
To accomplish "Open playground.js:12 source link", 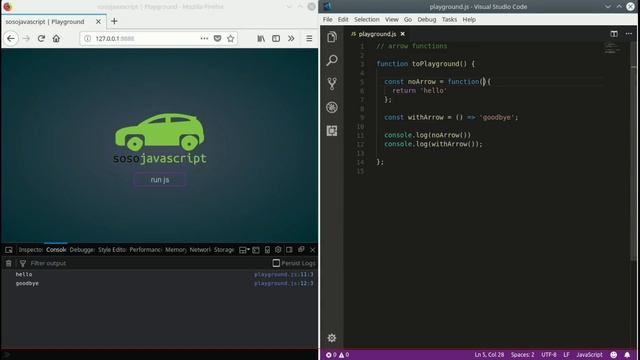I will click(x=284, y=283).
